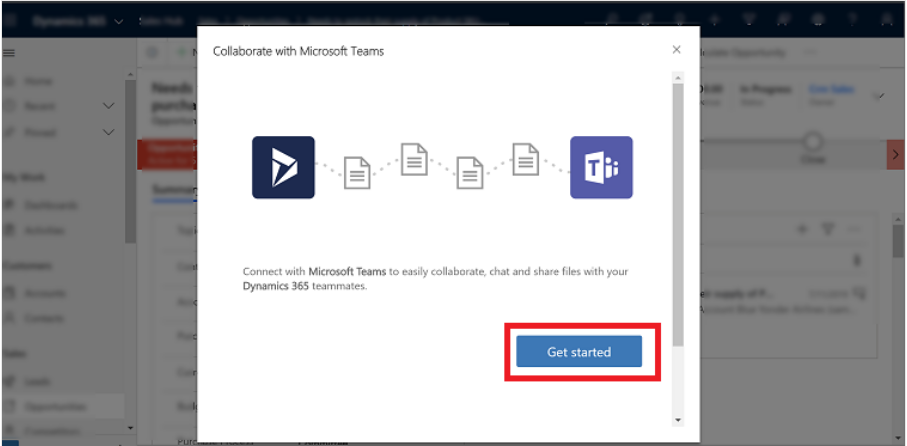Click the help question mark icon
Viewport: 907px width, 446px height.
[852, 19]
